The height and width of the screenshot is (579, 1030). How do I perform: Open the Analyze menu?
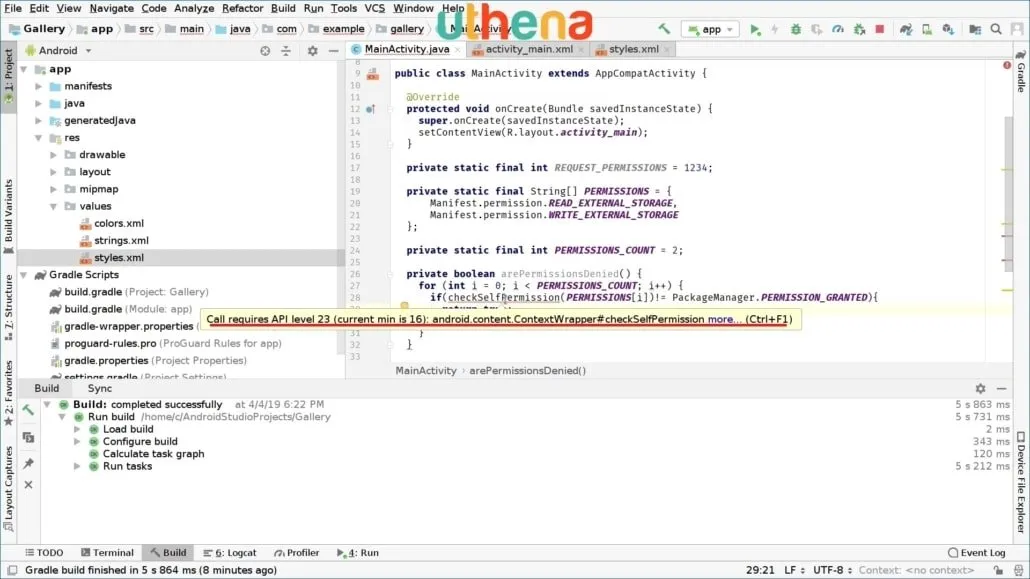tap(194, 9)
